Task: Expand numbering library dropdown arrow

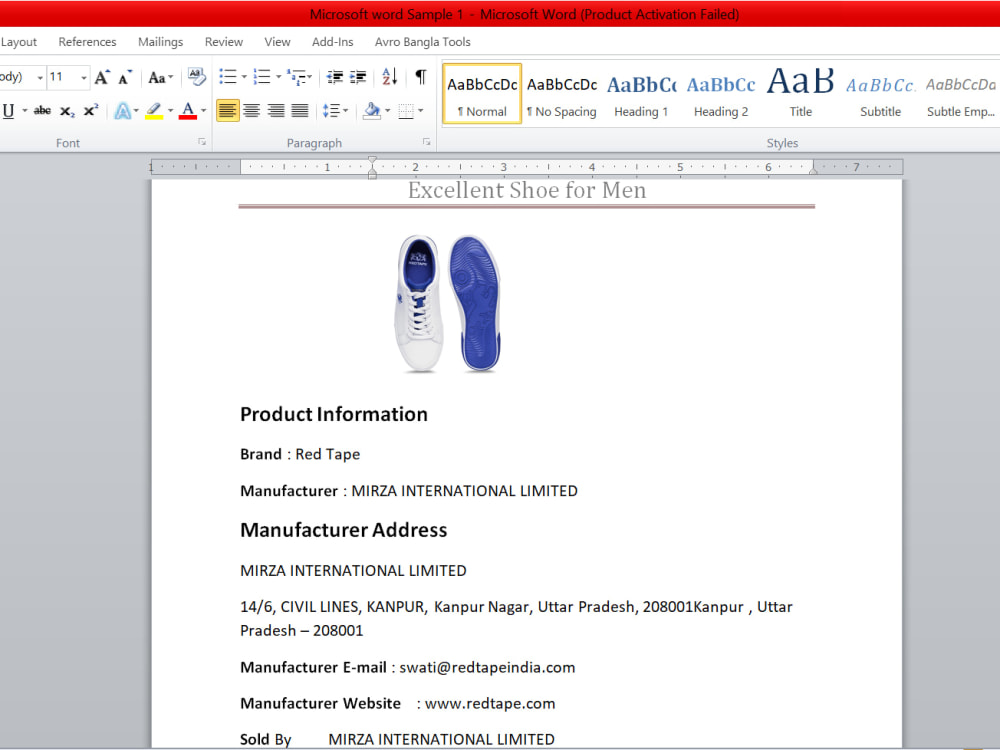Action: [278, 77]
